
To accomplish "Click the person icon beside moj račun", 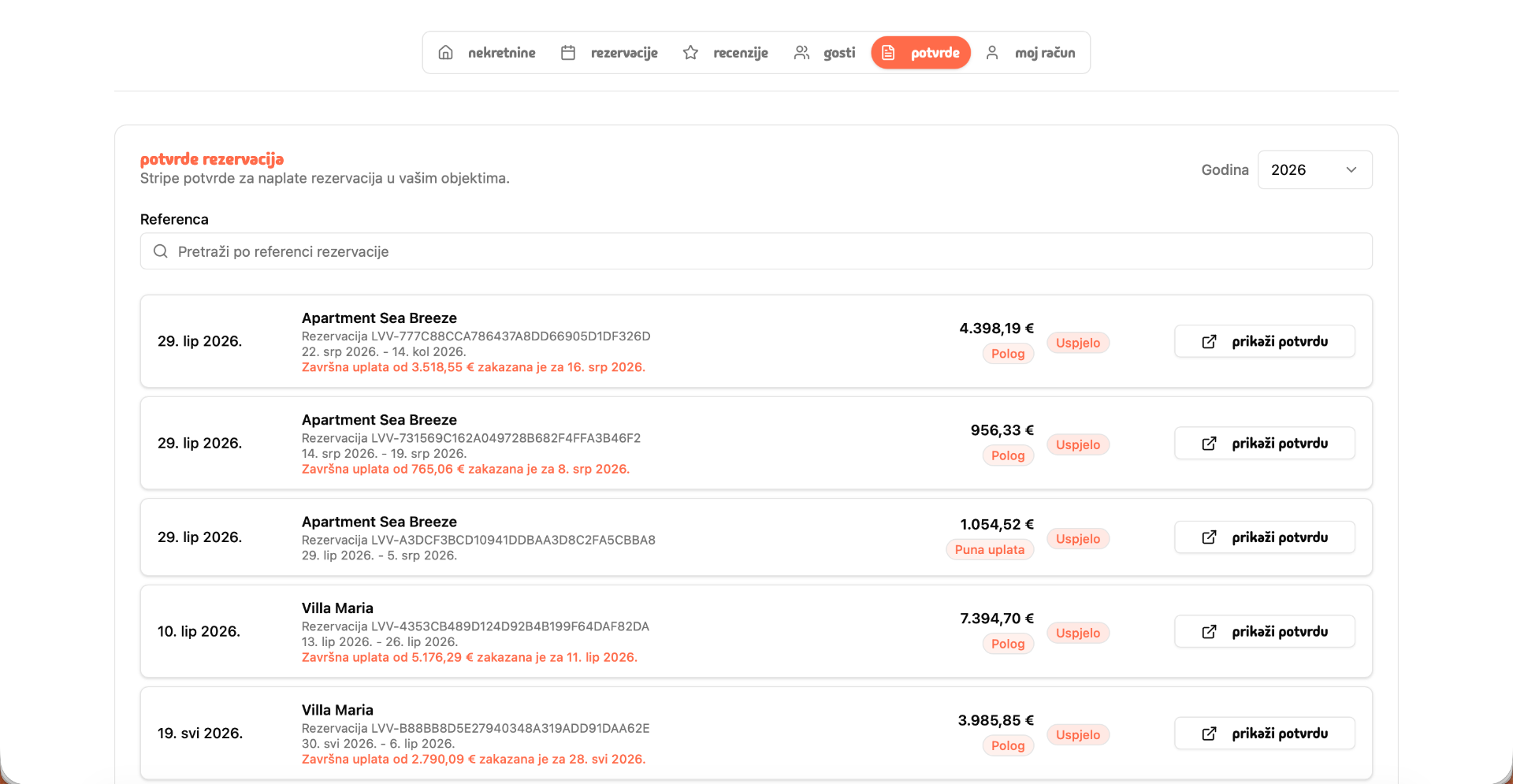I will (x=992, y=53).
